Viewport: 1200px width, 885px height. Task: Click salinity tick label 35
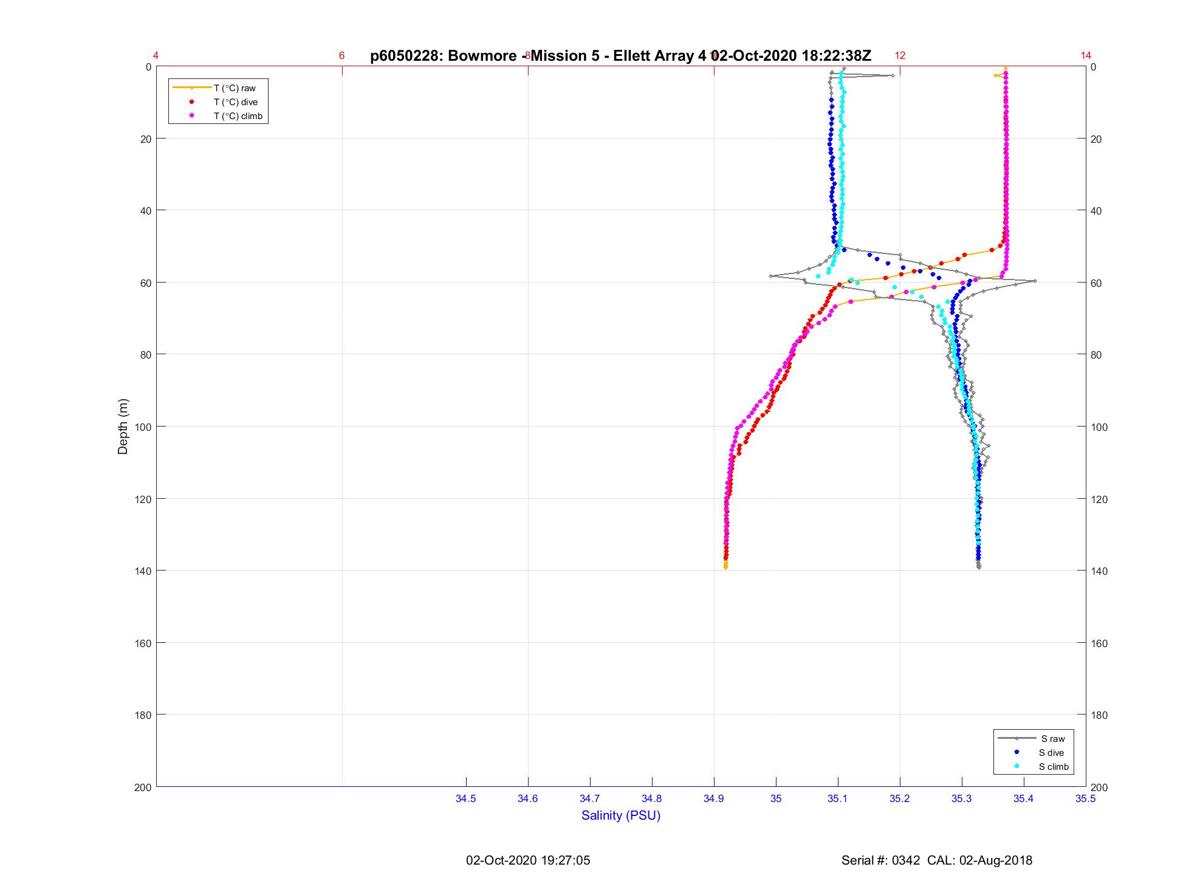click(776, 799)
